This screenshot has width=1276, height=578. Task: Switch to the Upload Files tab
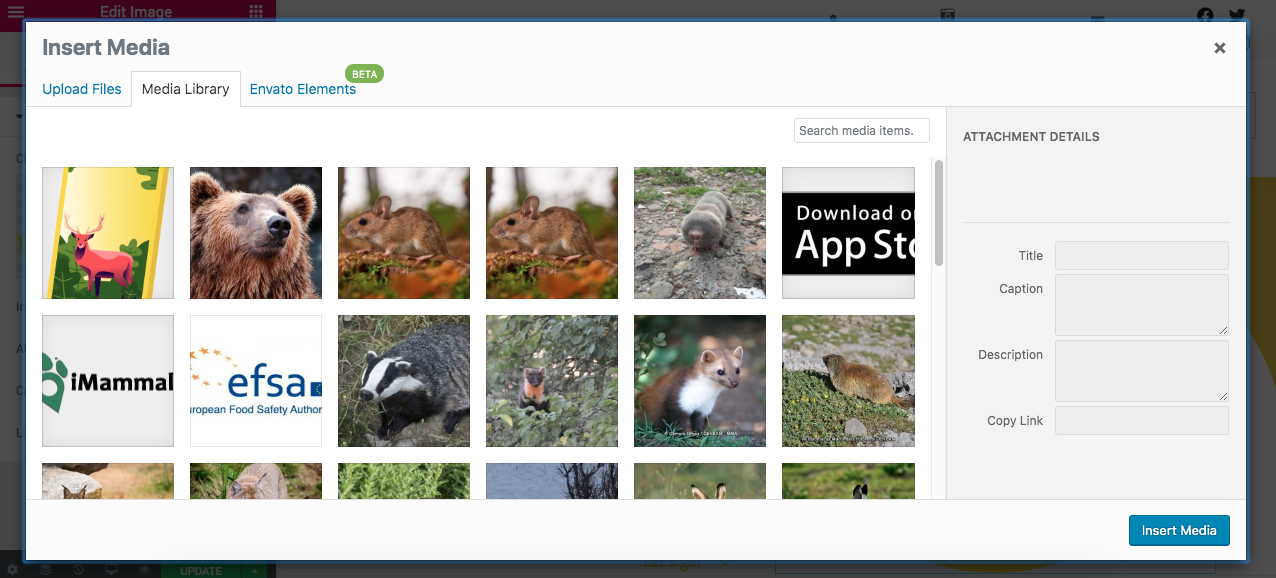82,89
